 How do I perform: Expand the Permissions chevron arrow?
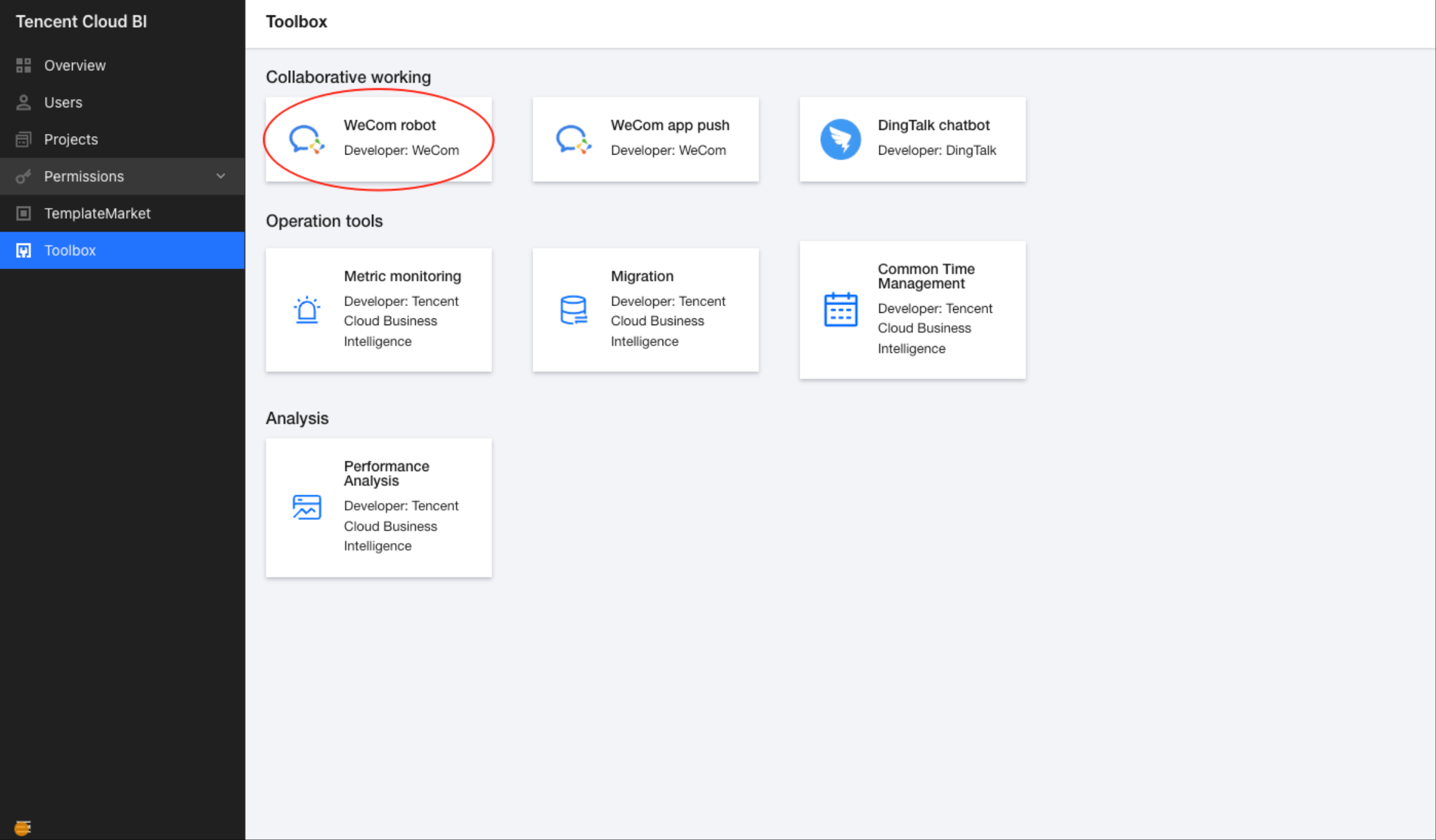[x=220, y=176]
